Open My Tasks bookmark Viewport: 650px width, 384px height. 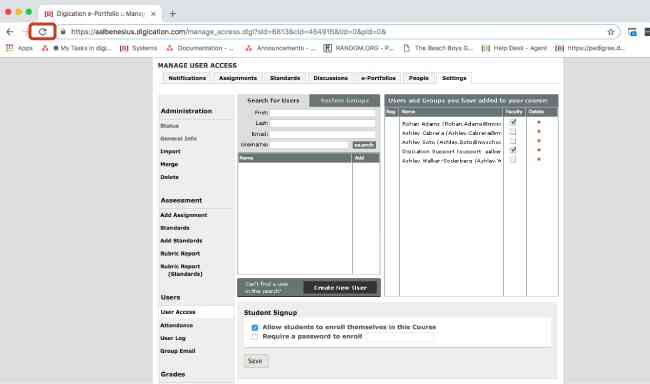point(77,48)
